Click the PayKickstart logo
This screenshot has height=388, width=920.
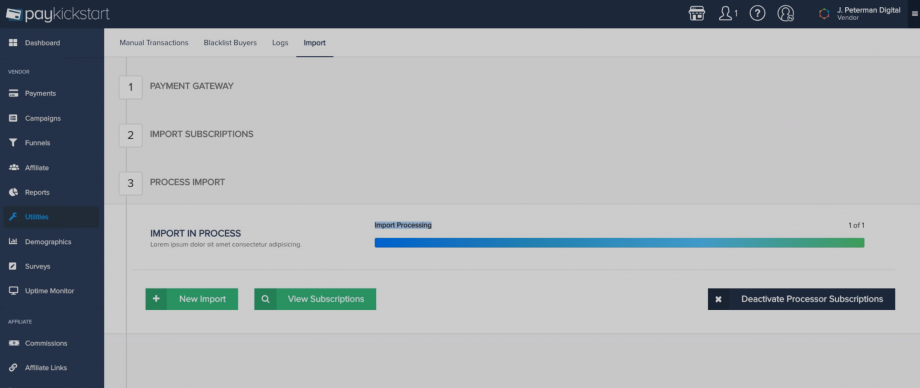[x=58, y=14]
